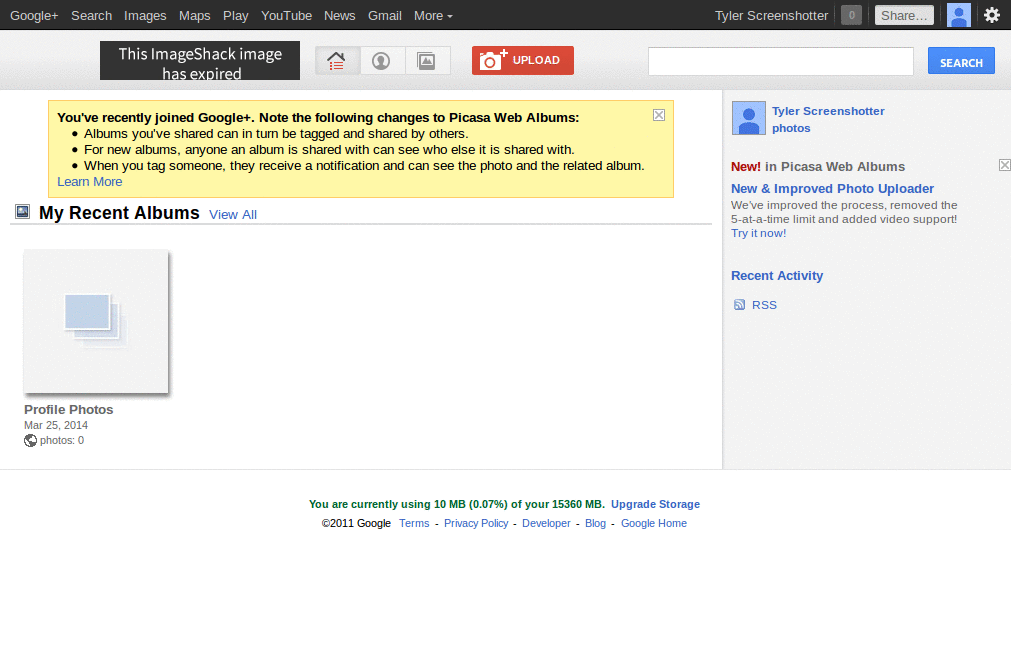Open the Profile Photos album thumbnail
This screenshot has height=645, width=1024.
(x=96, y=322)
